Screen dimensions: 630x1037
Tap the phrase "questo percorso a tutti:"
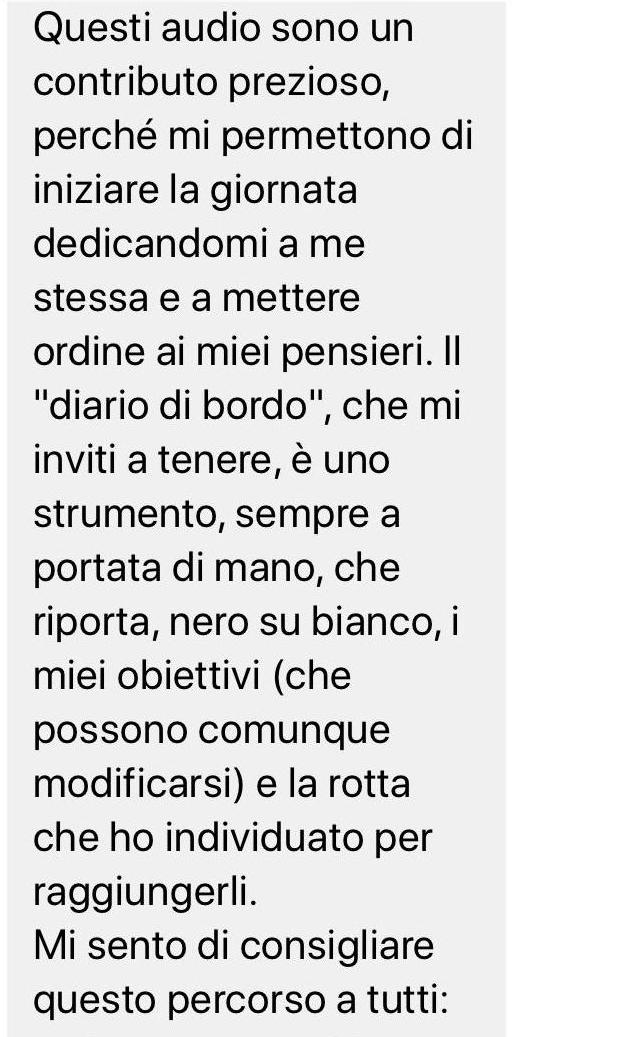[x=241, y=1001]
